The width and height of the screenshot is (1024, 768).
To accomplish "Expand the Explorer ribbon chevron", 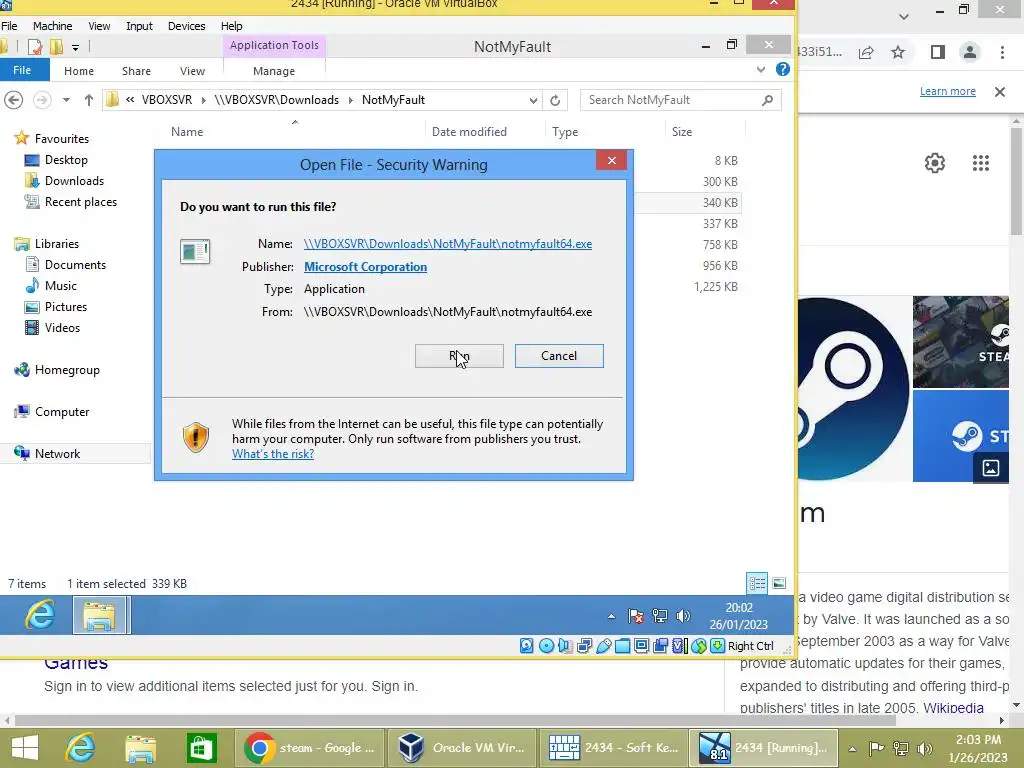I will (760, 69).
